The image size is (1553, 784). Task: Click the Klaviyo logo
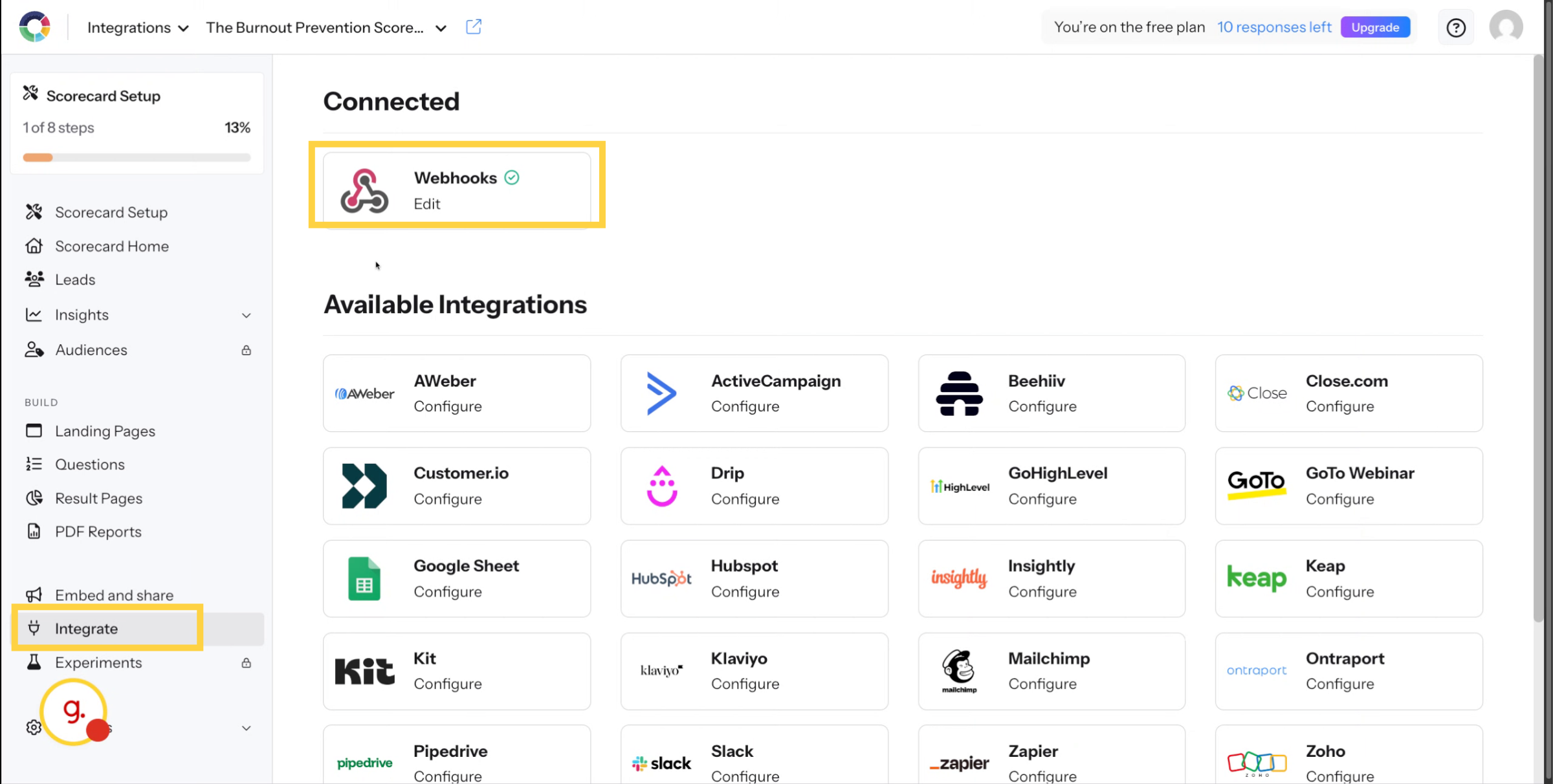coord(661,670)
